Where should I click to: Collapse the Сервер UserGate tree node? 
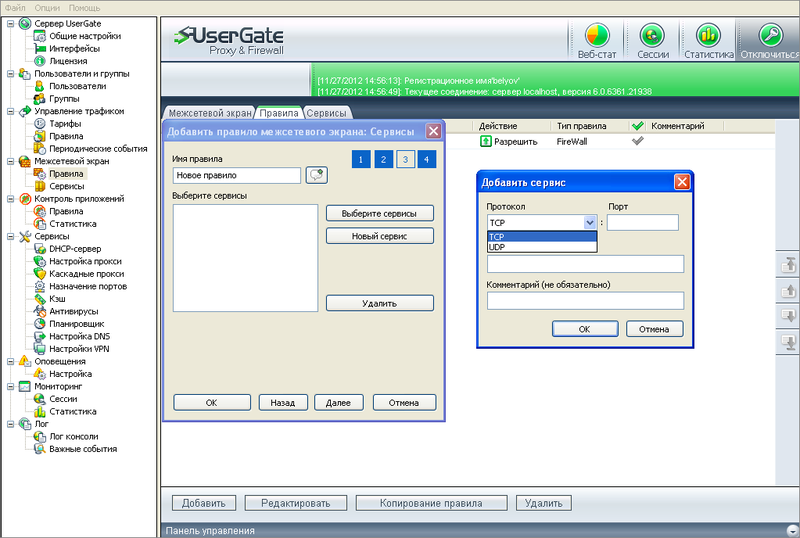pyautogui.click(x=10, y=23)
